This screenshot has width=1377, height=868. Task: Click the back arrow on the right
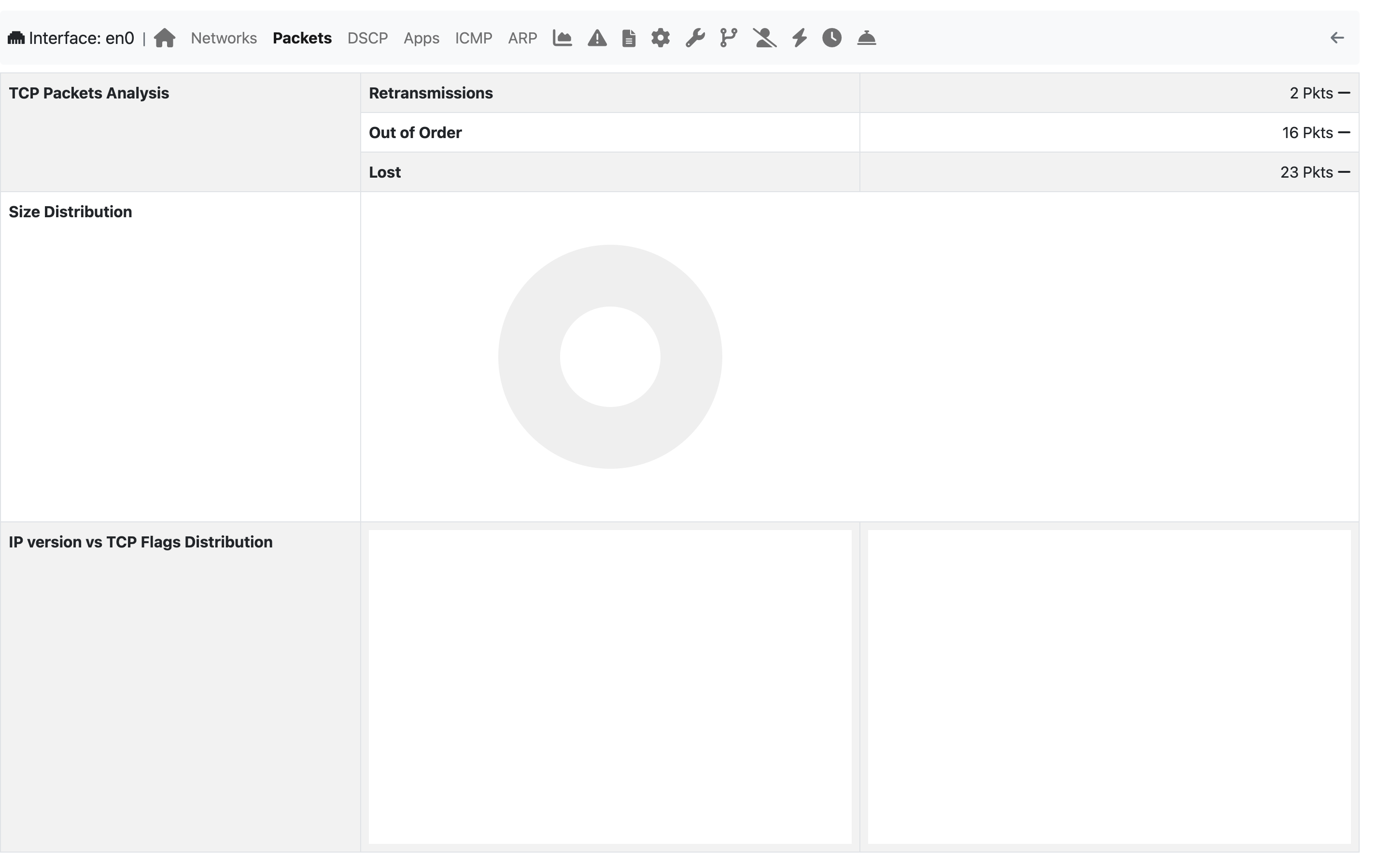point(1338,38)
